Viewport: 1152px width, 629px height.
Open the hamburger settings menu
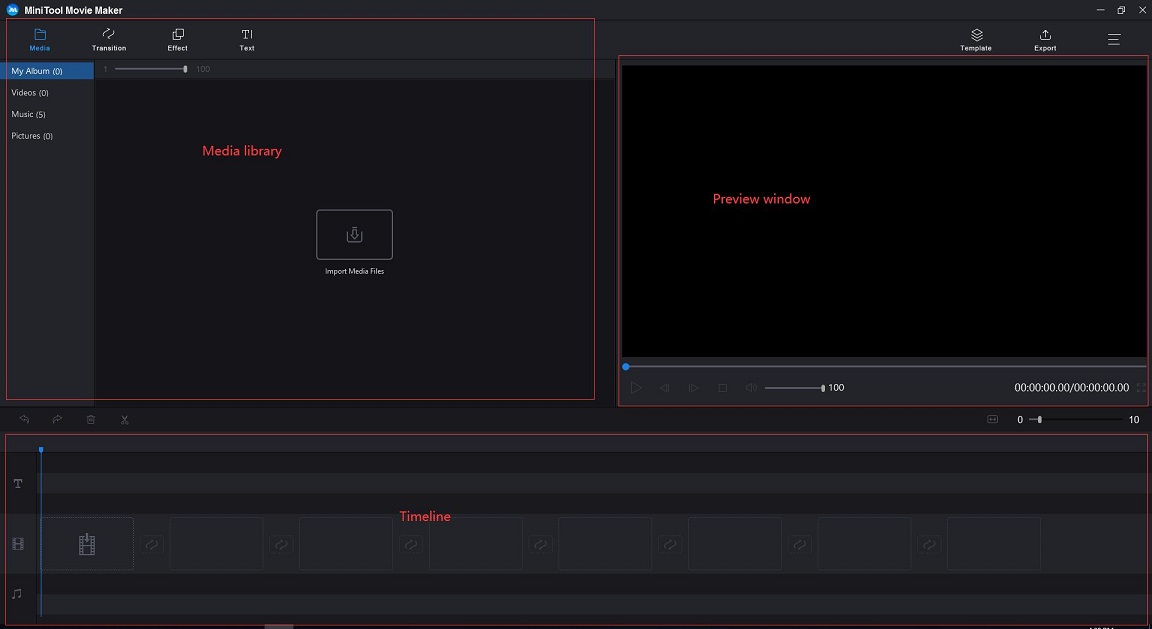click(1113, 39)
